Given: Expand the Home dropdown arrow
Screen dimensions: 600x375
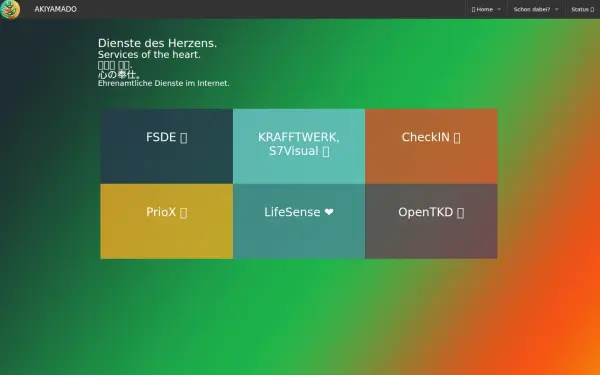Looking at the screenshot, I should (x=499, y=10).
